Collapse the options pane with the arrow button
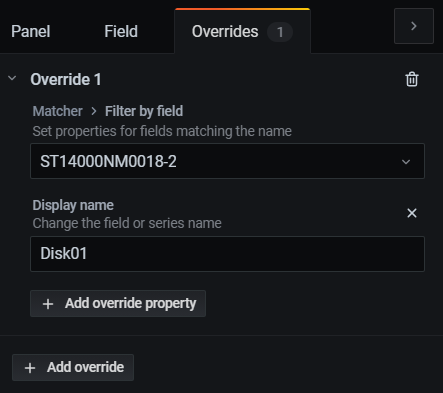Image resolution: width=443 pixels, height=393 pixels. [x=414, y=26]
